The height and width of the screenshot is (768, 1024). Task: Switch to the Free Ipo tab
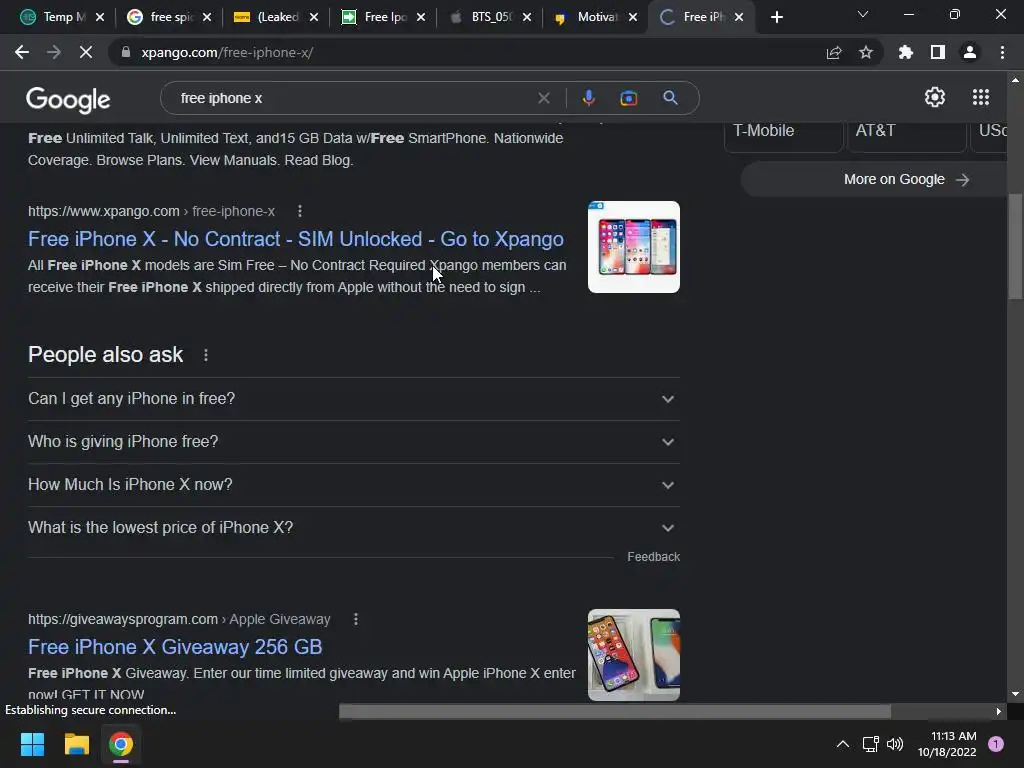376,17
